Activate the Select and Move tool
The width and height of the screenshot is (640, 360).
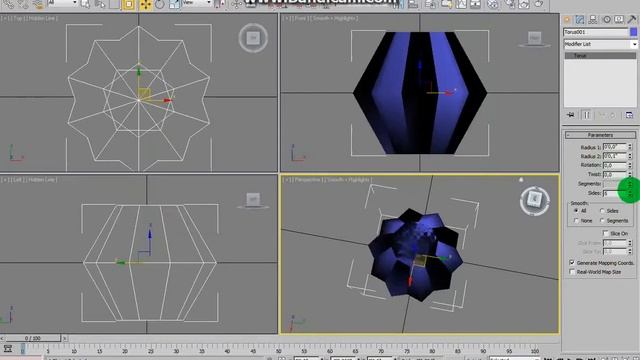point(145,4)
